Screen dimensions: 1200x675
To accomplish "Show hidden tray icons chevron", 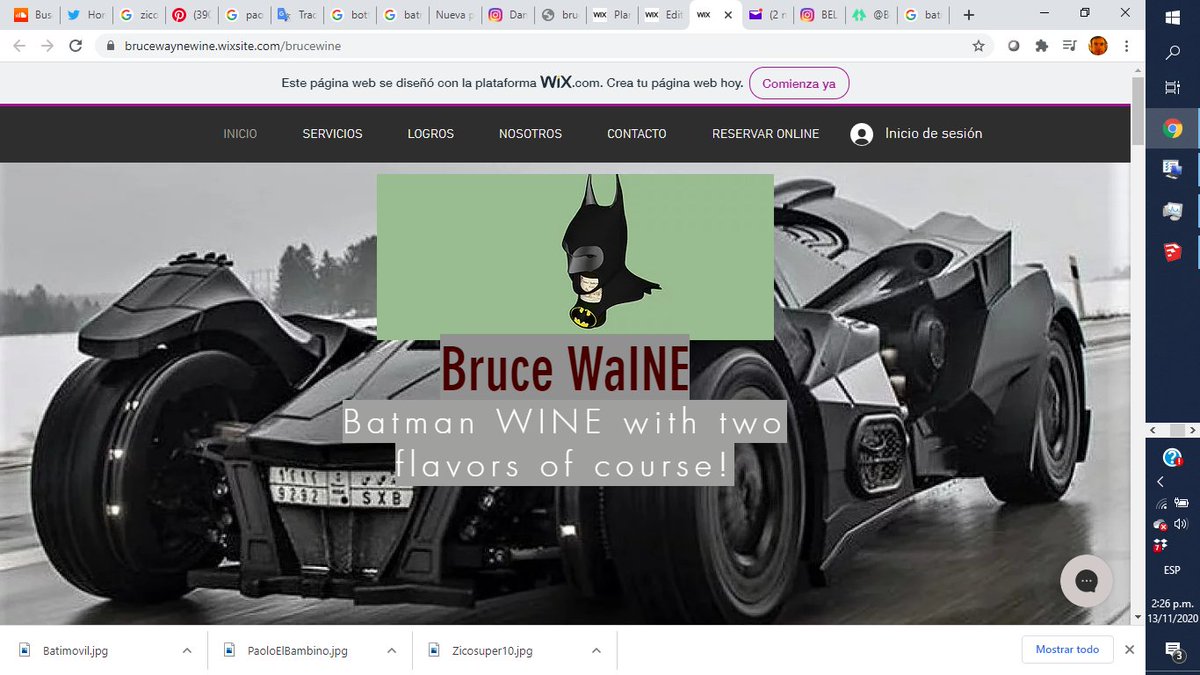I will click(x=1161, y=482).
